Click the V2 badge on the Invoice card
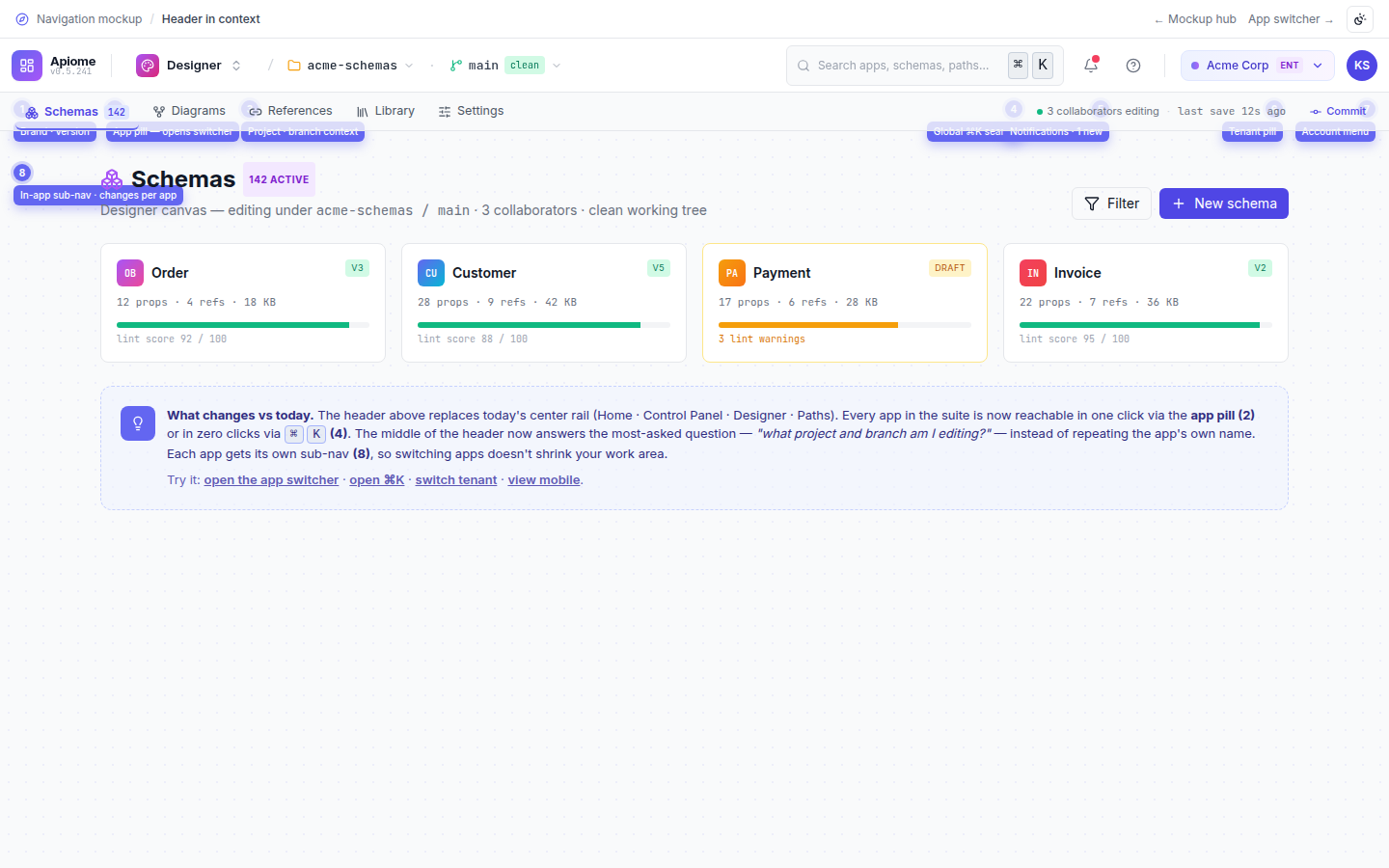This screenshot has height=868, width=1389. coord(1260,268)
